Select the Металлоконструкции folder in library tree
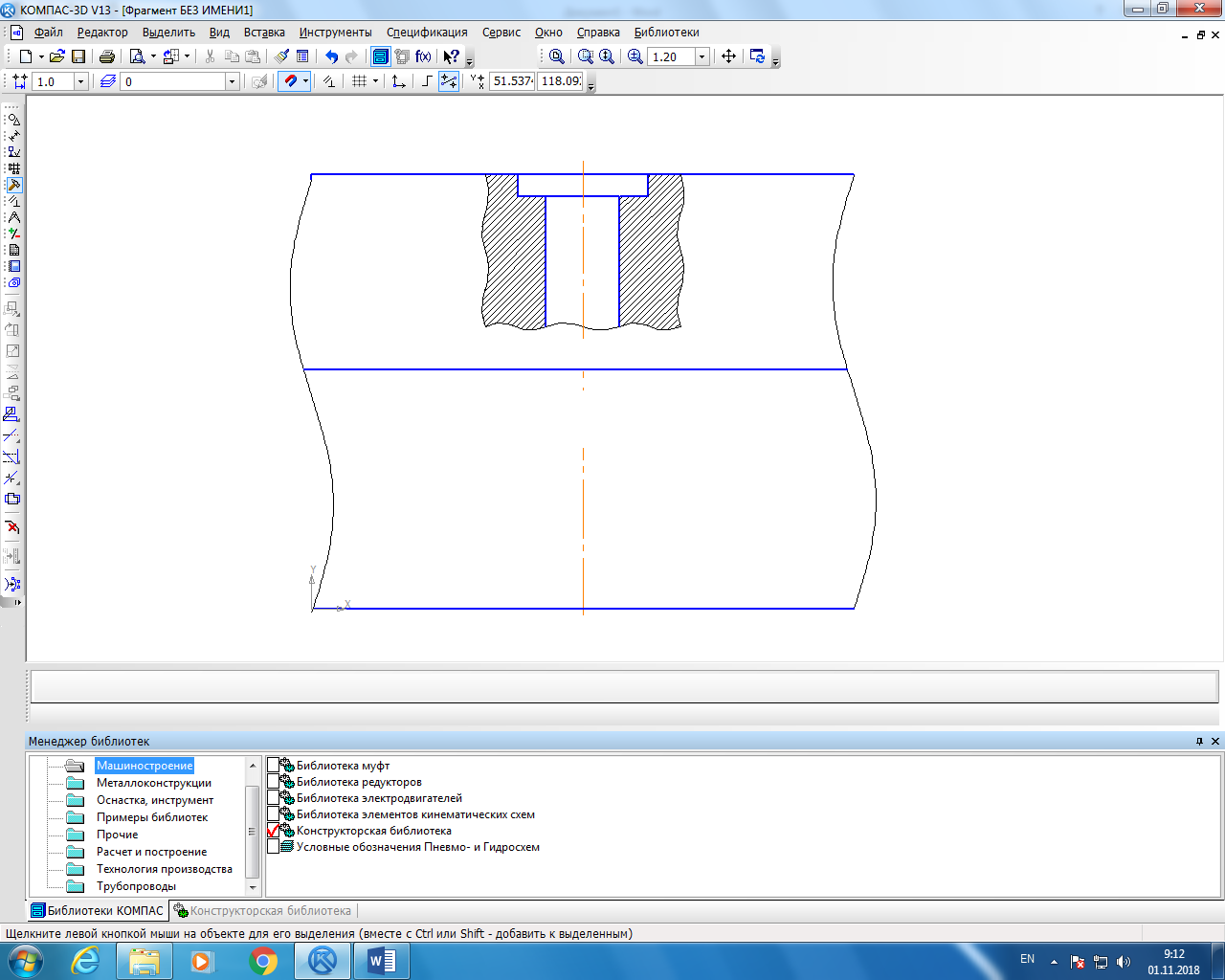Image resolution: width=1225 pixels, height=980 pixels. point(153,783)
